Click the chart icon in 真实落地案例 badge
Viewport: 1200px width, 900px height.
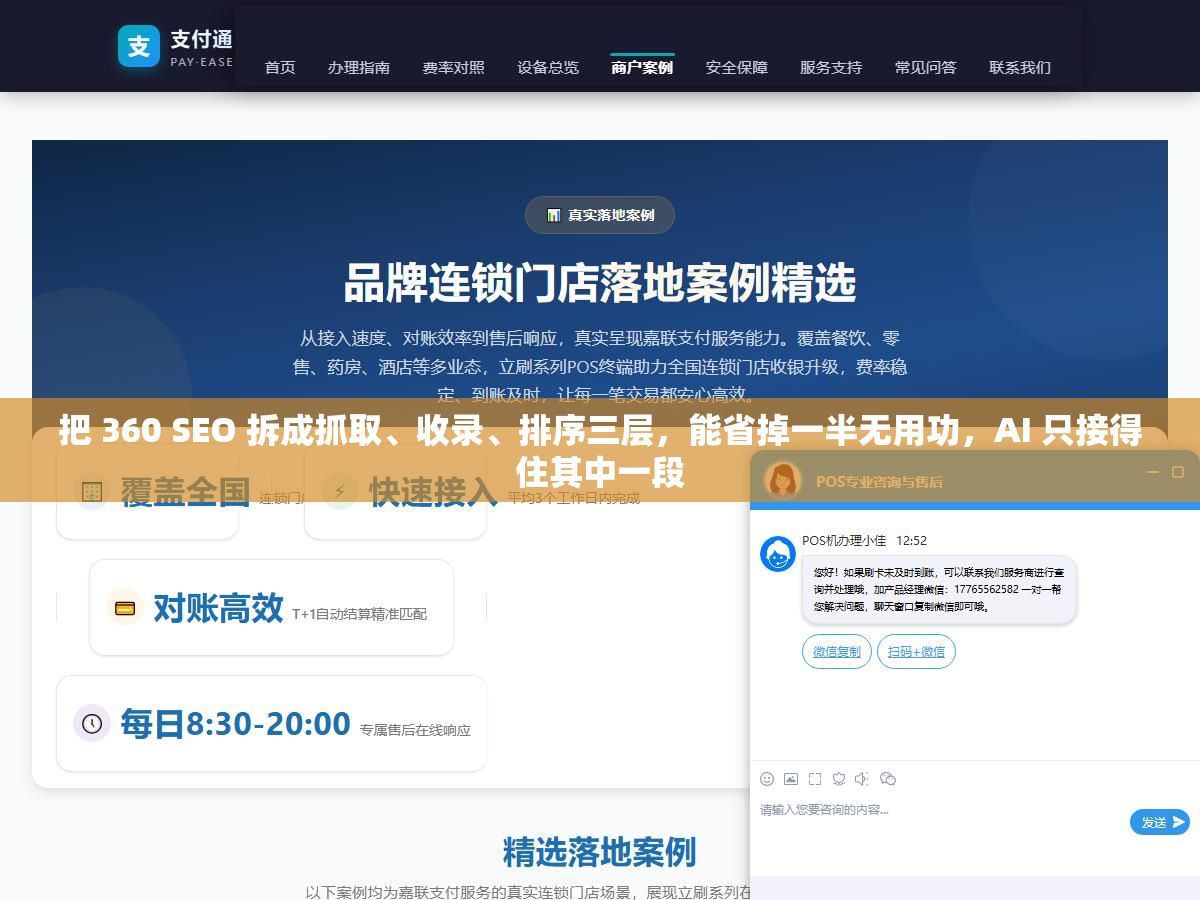(x=553, y=215)
